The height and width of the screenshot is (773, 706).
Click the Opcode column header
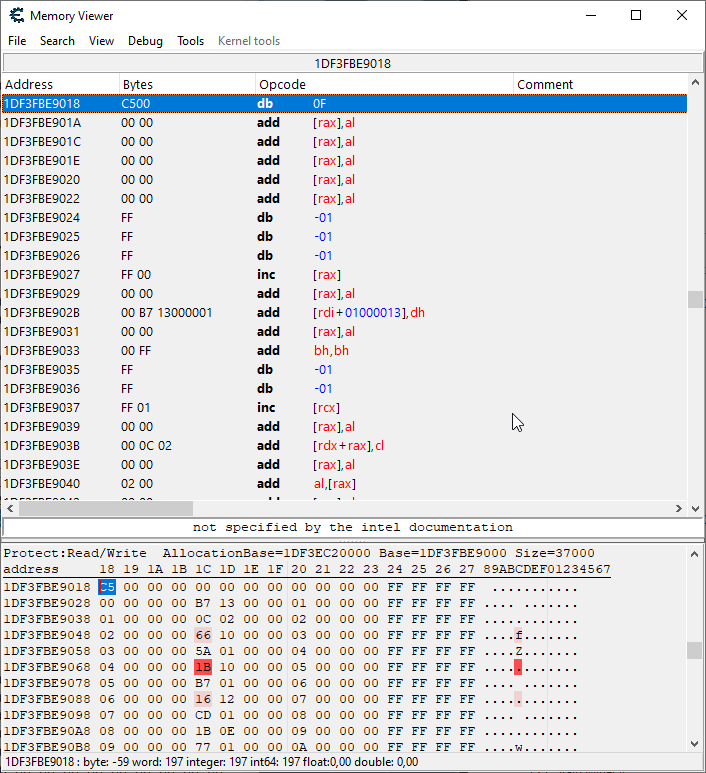coord(383,84)
